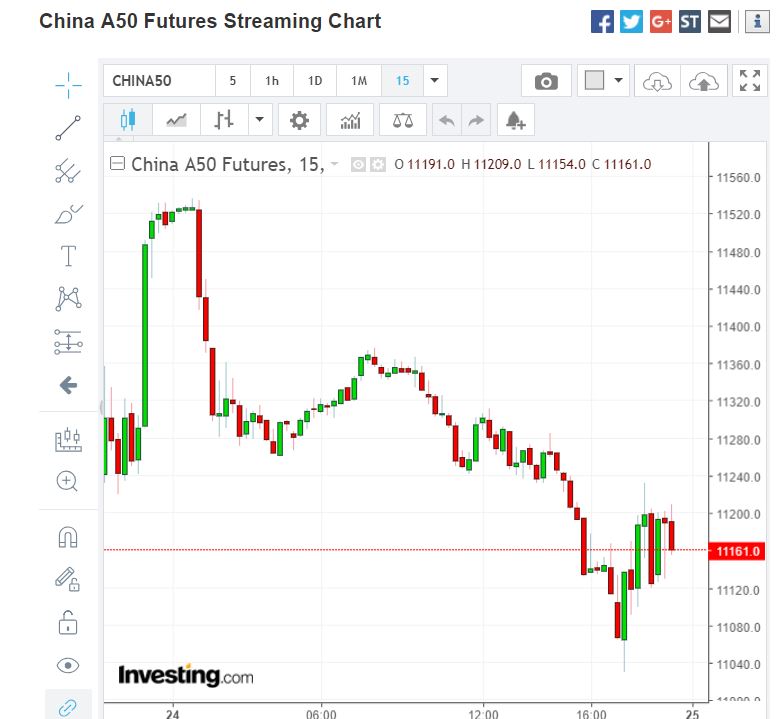This screenshot has height=719, width=777.
Task: Select the crosshair cursor tool
Action: coord(68,85)
